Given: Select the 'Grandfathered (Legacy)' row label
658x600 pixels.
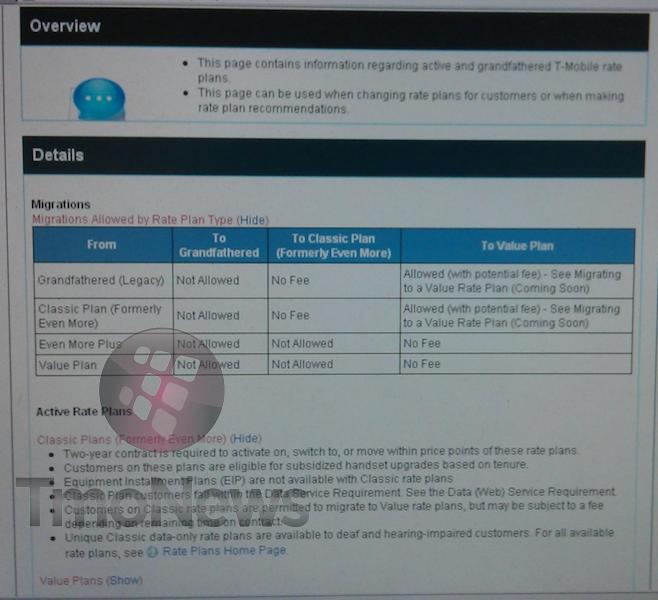Looking at the screenshot, I should [x=101, y=280].
